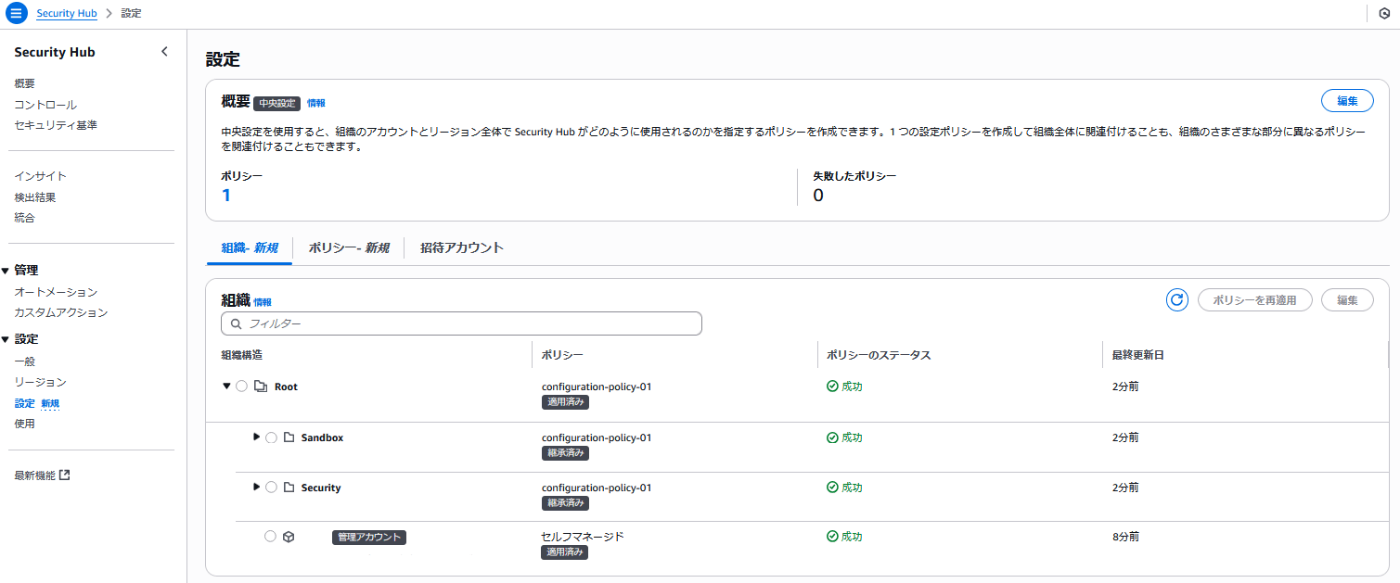The image size is (1400, 583).
Task: Click the account cube icon in 管理アカウント row
Action: tap(288, 537)
